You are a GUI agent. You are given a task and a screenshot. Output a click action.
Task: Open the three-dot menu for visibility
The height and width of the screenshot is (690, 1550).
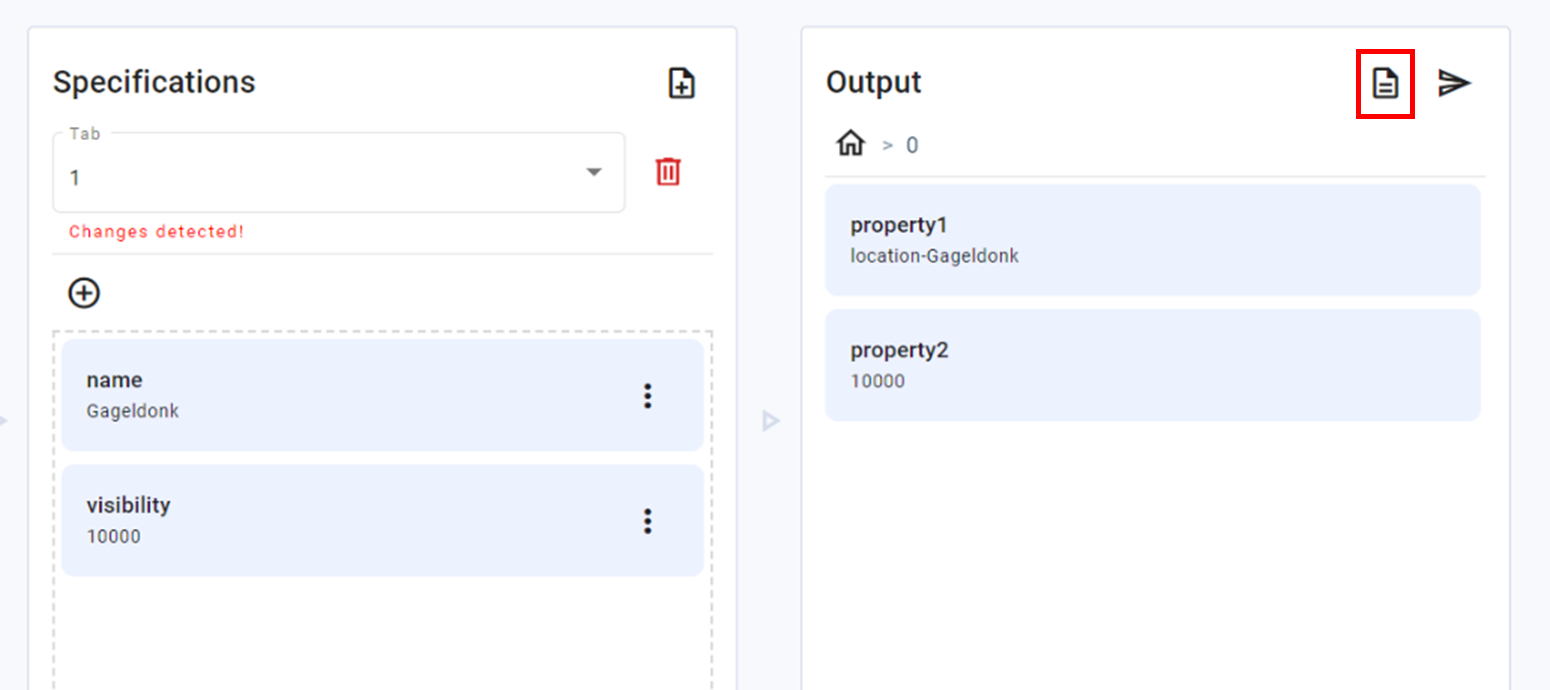coord(647,521)
